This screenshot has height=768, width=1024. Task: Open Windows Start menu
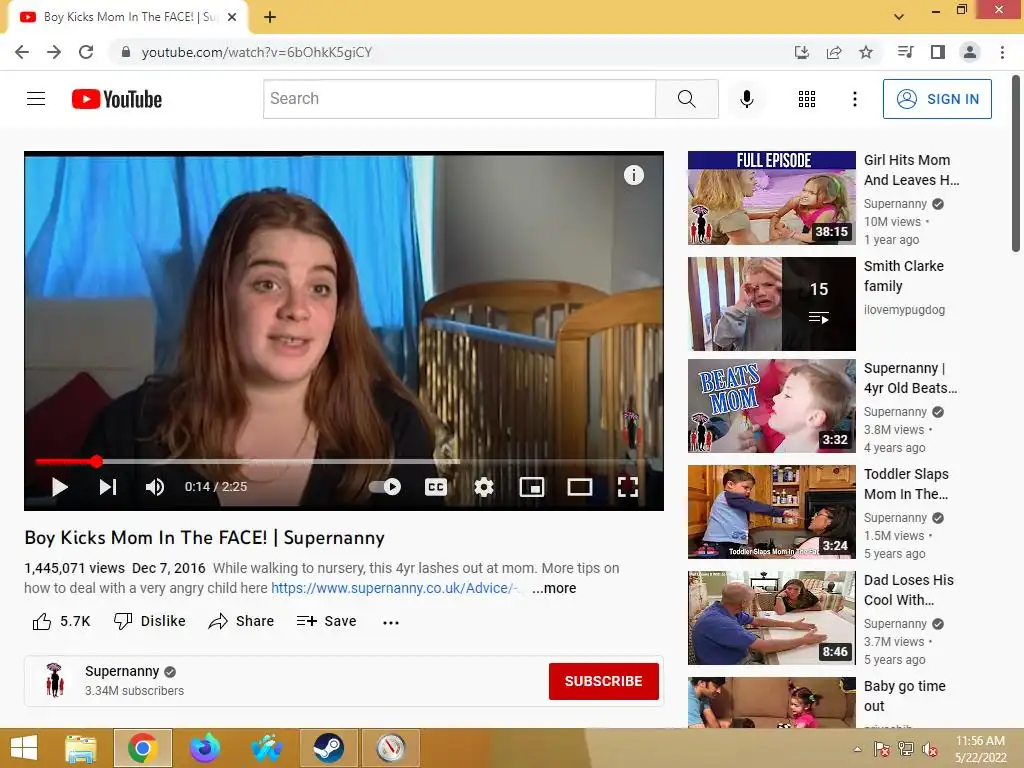point(24,748)
